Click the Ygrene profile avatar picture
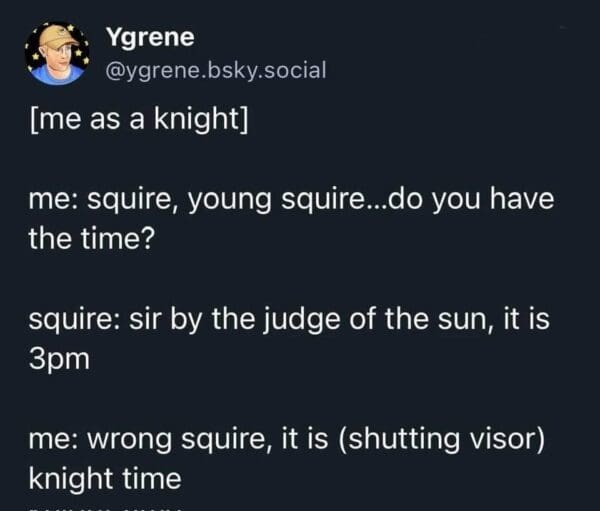The width and height of the screenshot is (600, 511). (57, 53)
